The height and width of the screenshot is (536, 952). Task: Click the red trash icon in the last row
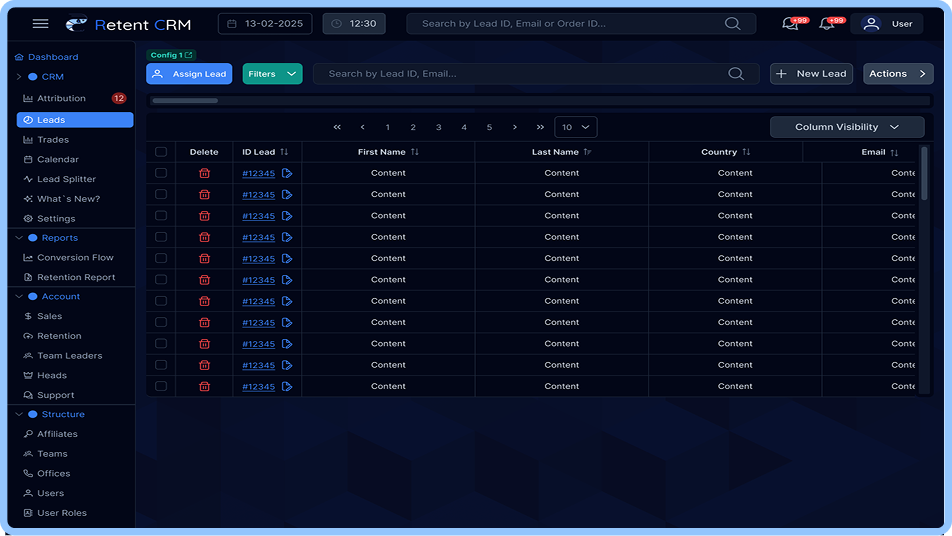tap(205, 386)
